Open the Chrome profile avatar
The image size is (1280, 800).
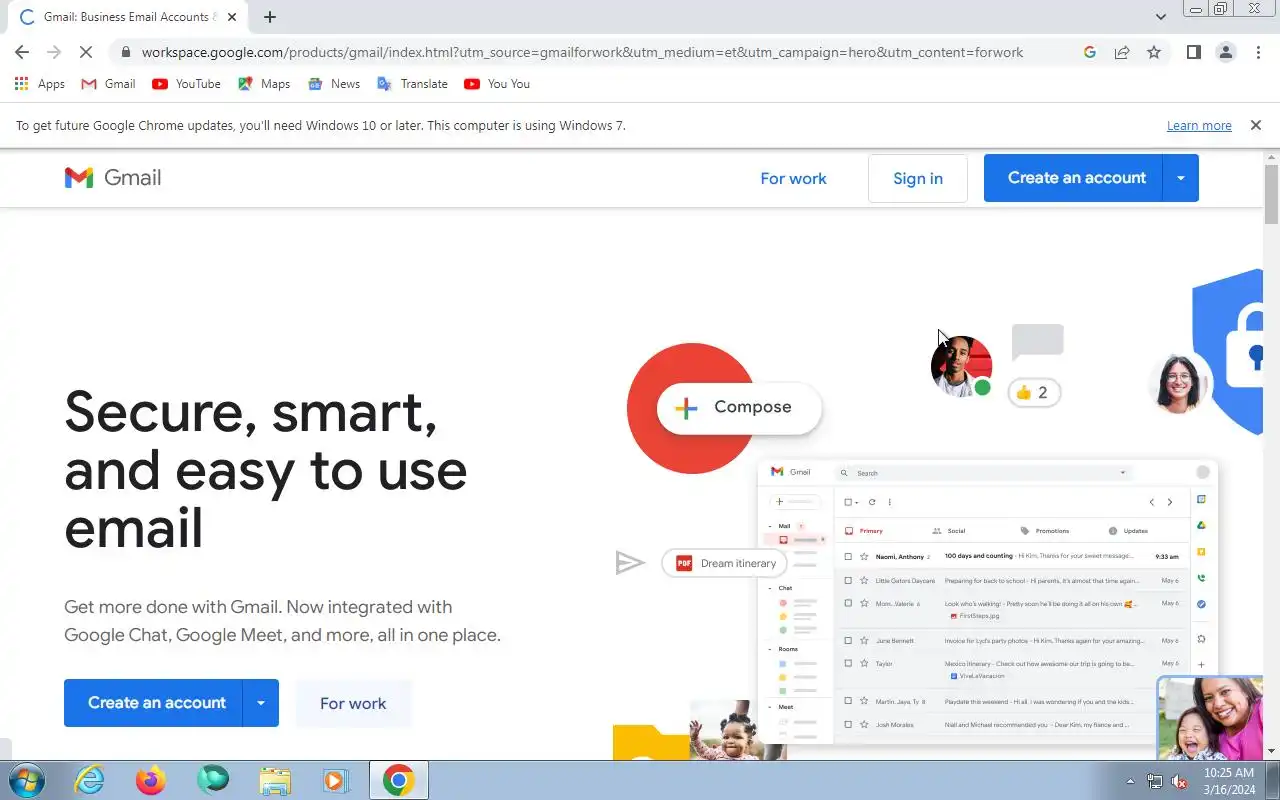[x=1226, y=52]
